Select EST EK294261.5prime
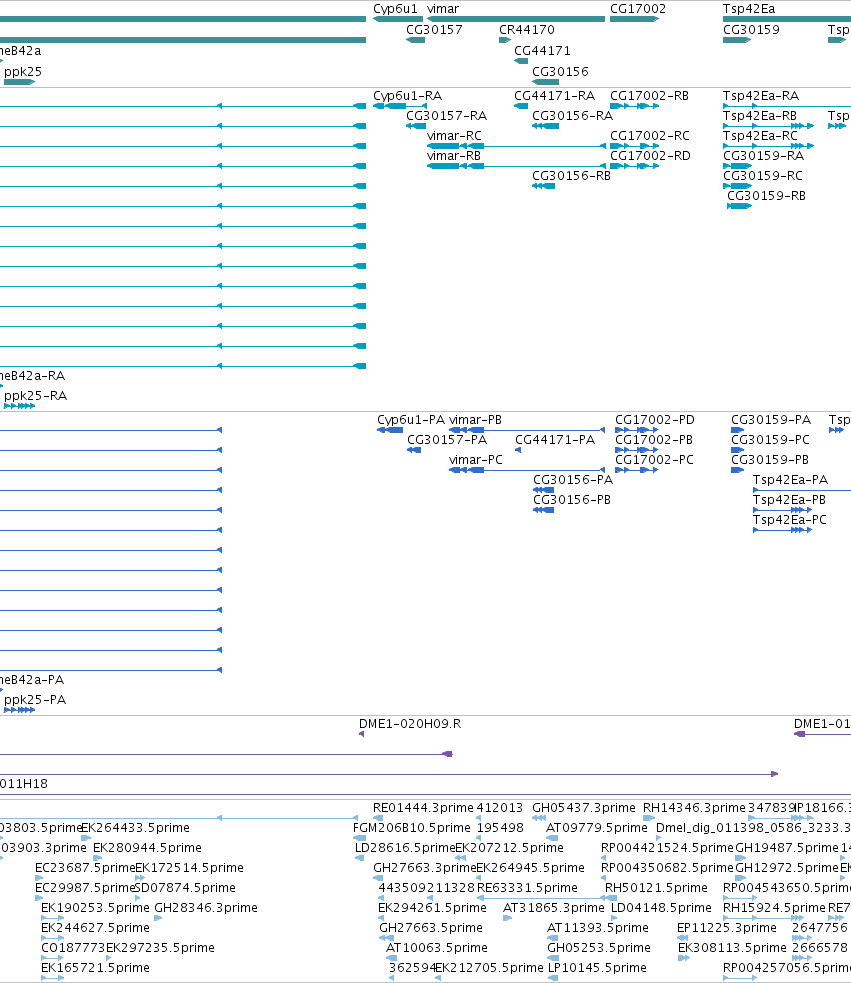This screenshot has width=851, height=983. click(432, 908)
